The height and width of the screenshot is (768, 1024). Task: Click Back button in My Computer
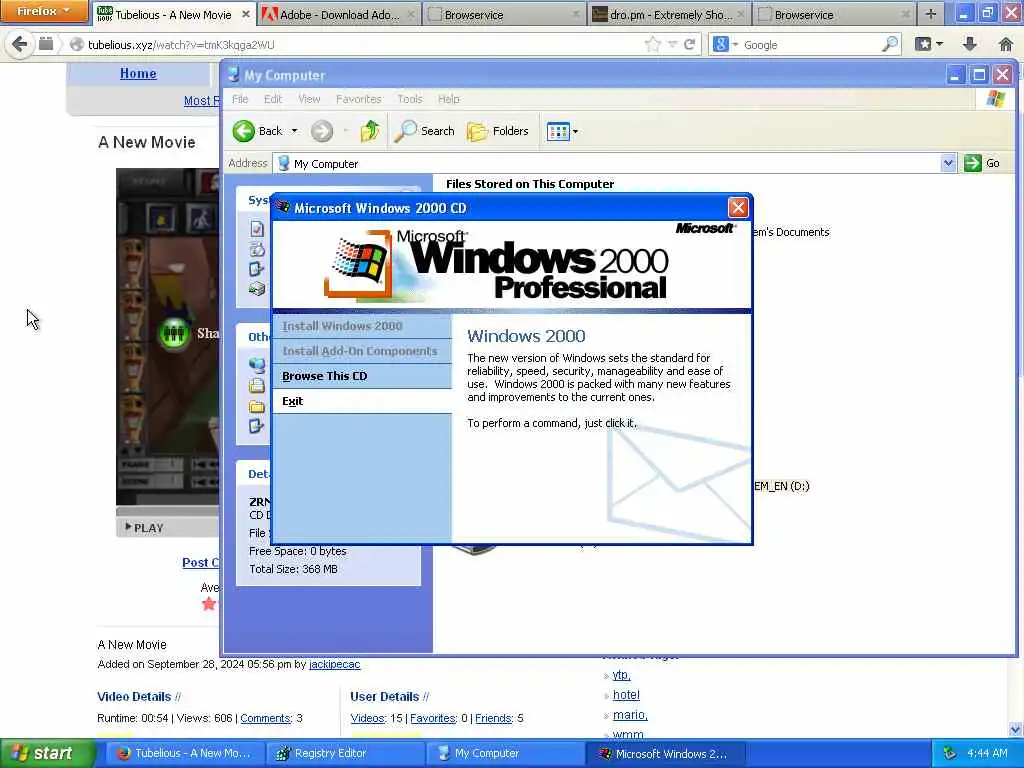pos(258,131)
